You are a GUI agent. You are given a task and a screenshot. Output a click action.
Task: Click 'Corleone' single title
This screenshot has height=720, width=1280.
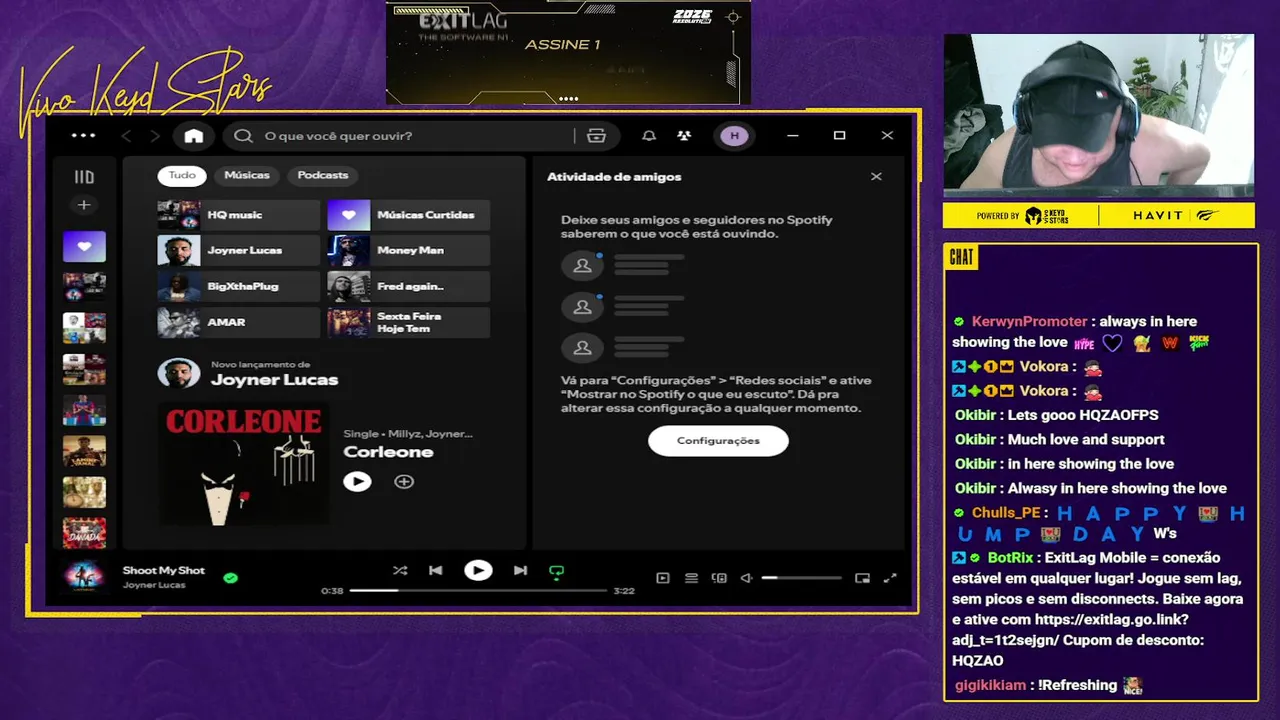pyautogui.click(x=388, y=452)
